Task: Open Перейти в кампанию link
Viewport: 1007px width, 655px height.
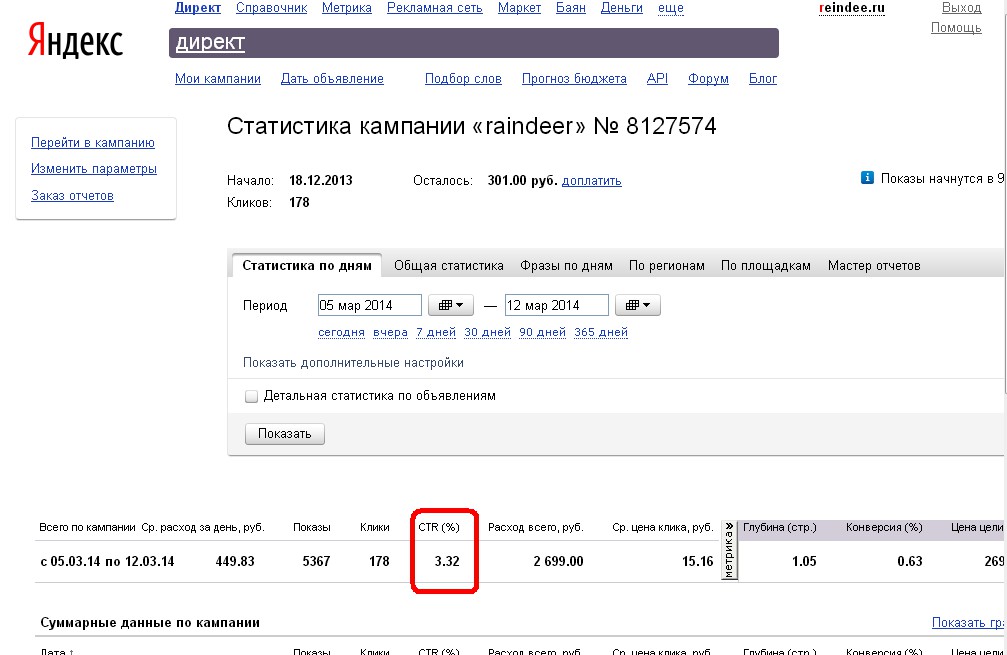Action: pos(93,143)
